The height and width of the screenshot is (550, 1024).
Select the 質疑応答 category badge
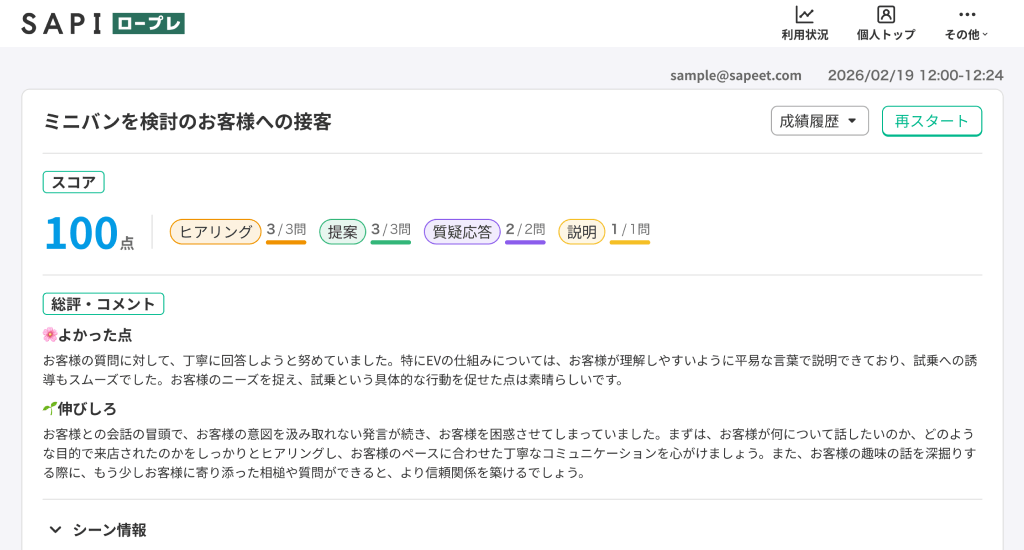pyautogui.click(x=462, y=232)
